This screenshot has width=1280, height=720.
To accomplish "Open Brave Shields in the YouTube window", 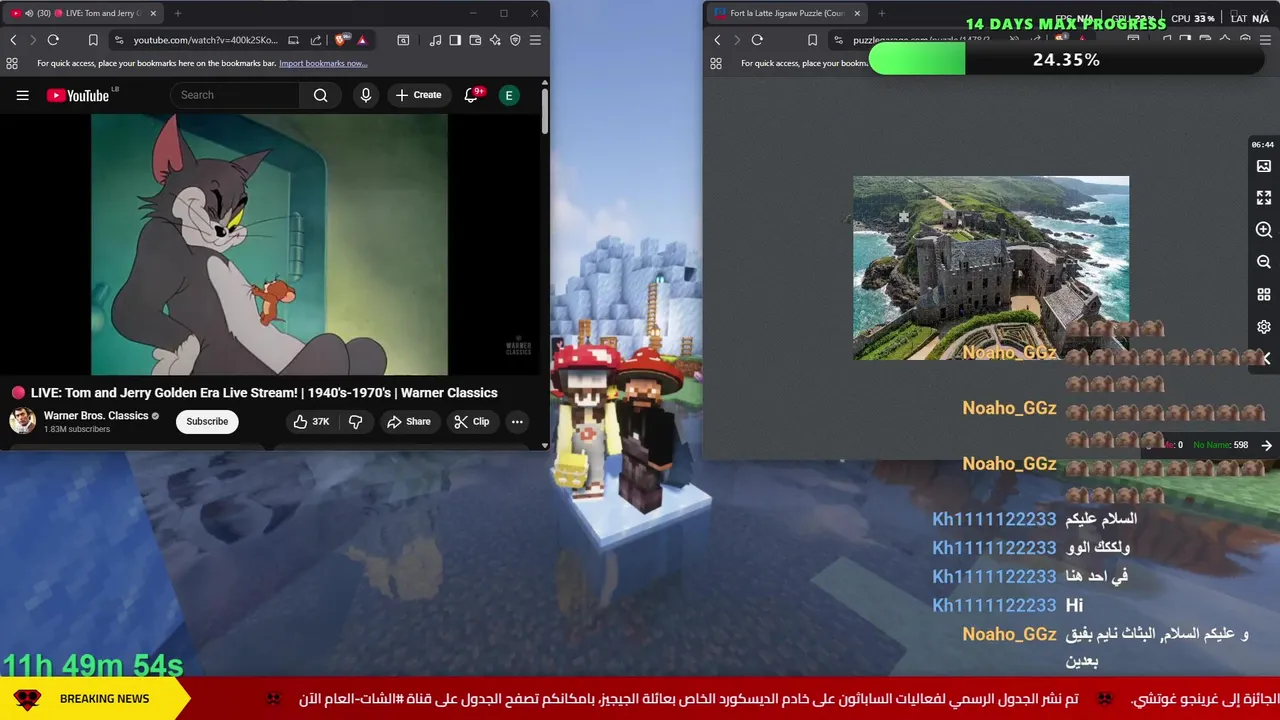I will [x=341, y=40].
